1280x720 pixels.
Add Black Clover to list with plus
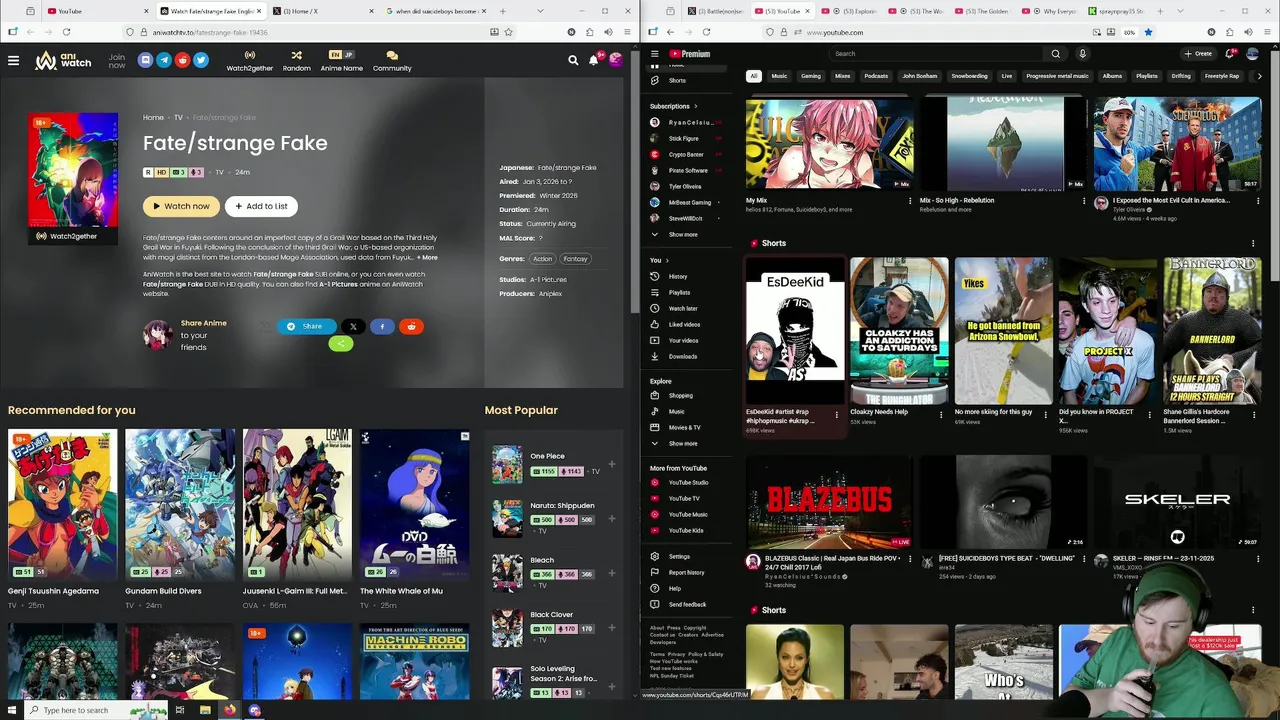pos(611,628)
